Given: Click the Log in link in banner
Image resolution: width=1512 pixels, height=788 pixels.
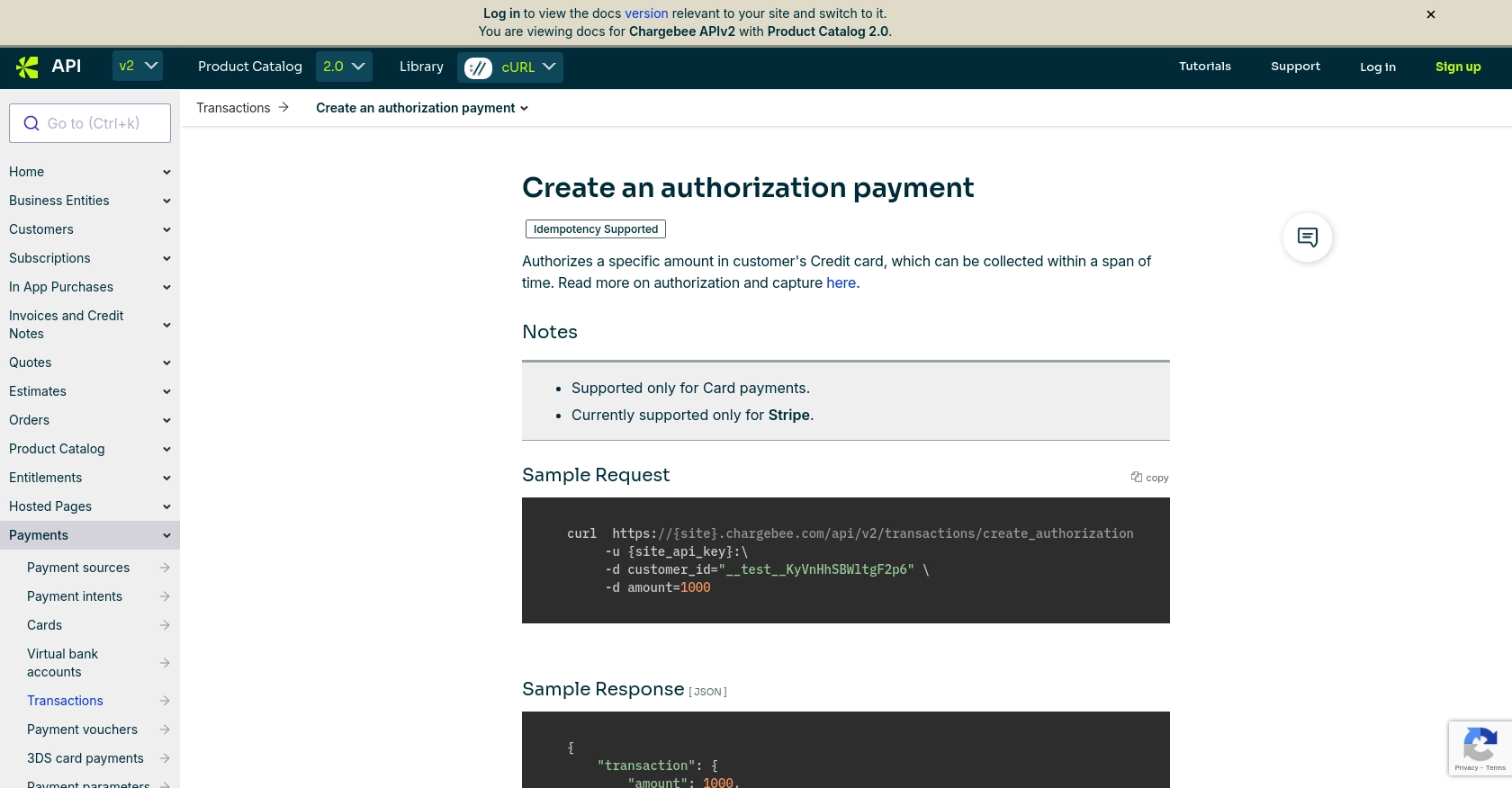Looking at the screenshot, I should (x=501, y=13).
